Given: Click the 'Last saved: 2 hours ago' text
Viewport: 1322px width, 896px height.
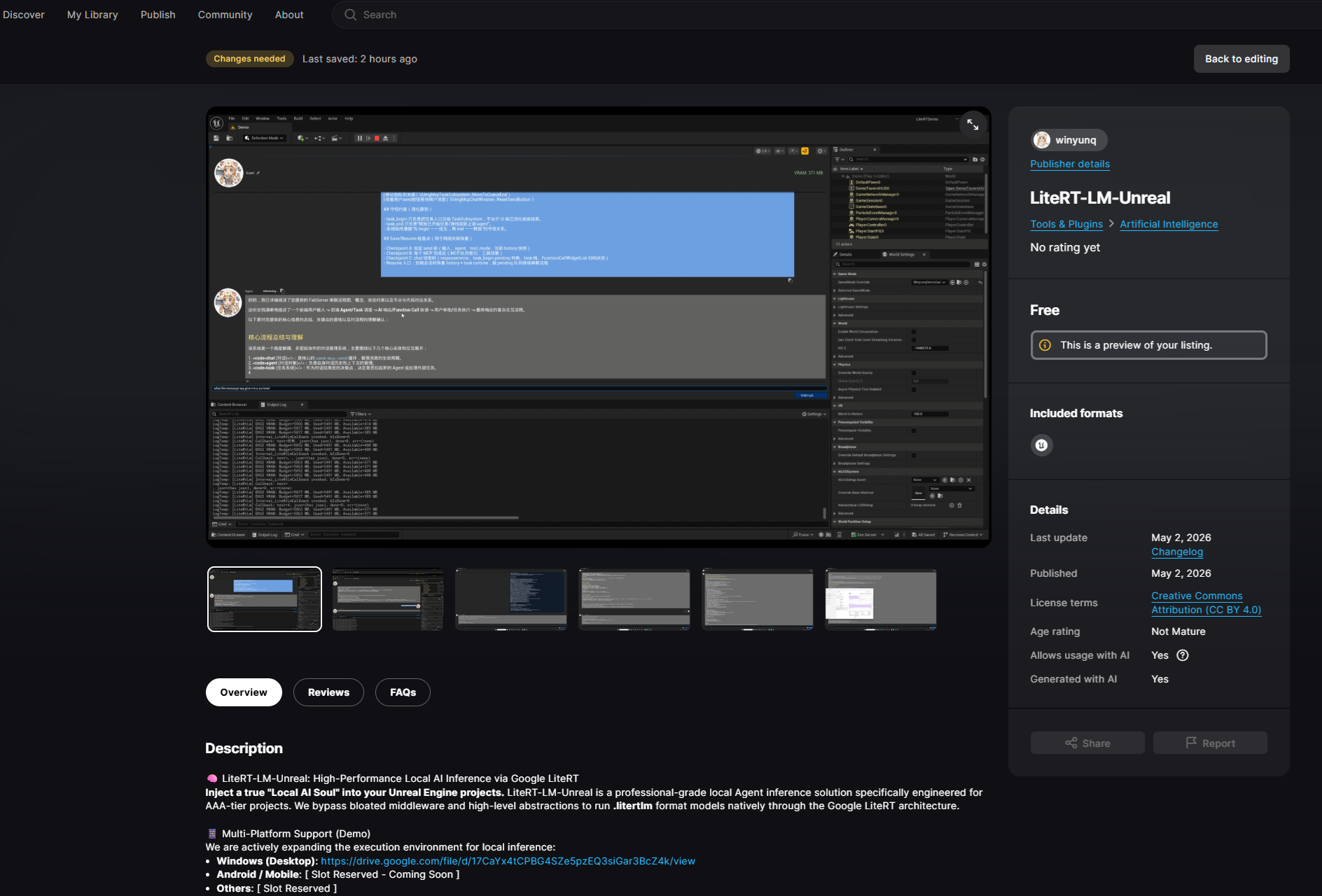Looking at the screenshot, I should click(x=360, y=59).
